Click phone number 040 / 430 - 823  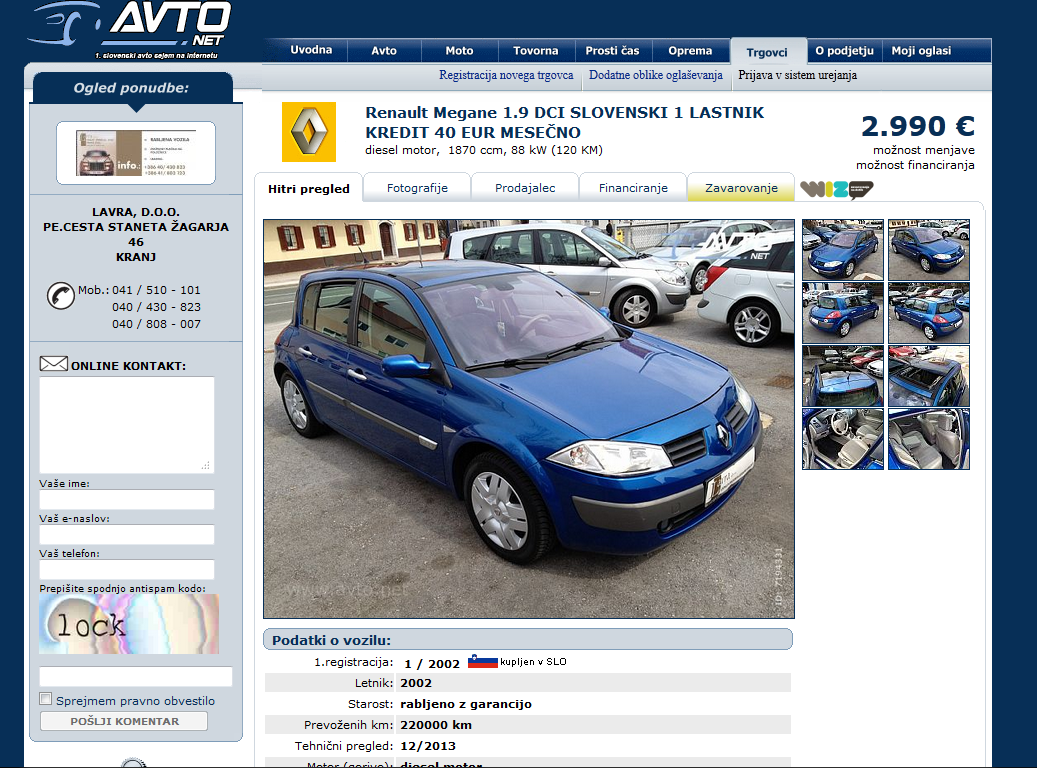[156, 308]
